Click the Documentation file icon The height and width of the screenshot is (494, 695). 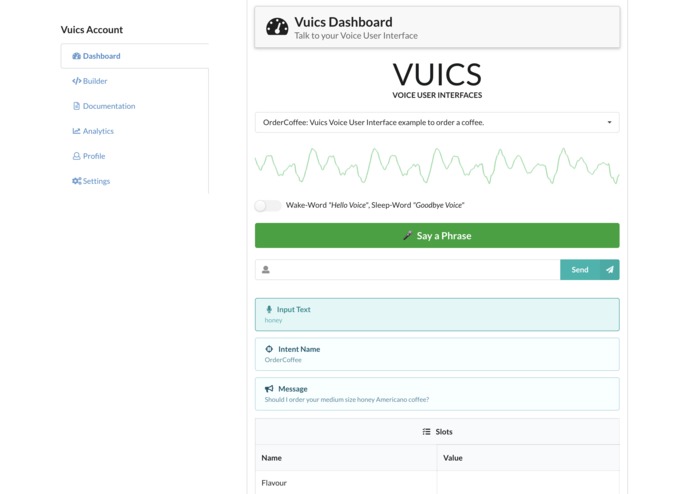coord(76,106)
